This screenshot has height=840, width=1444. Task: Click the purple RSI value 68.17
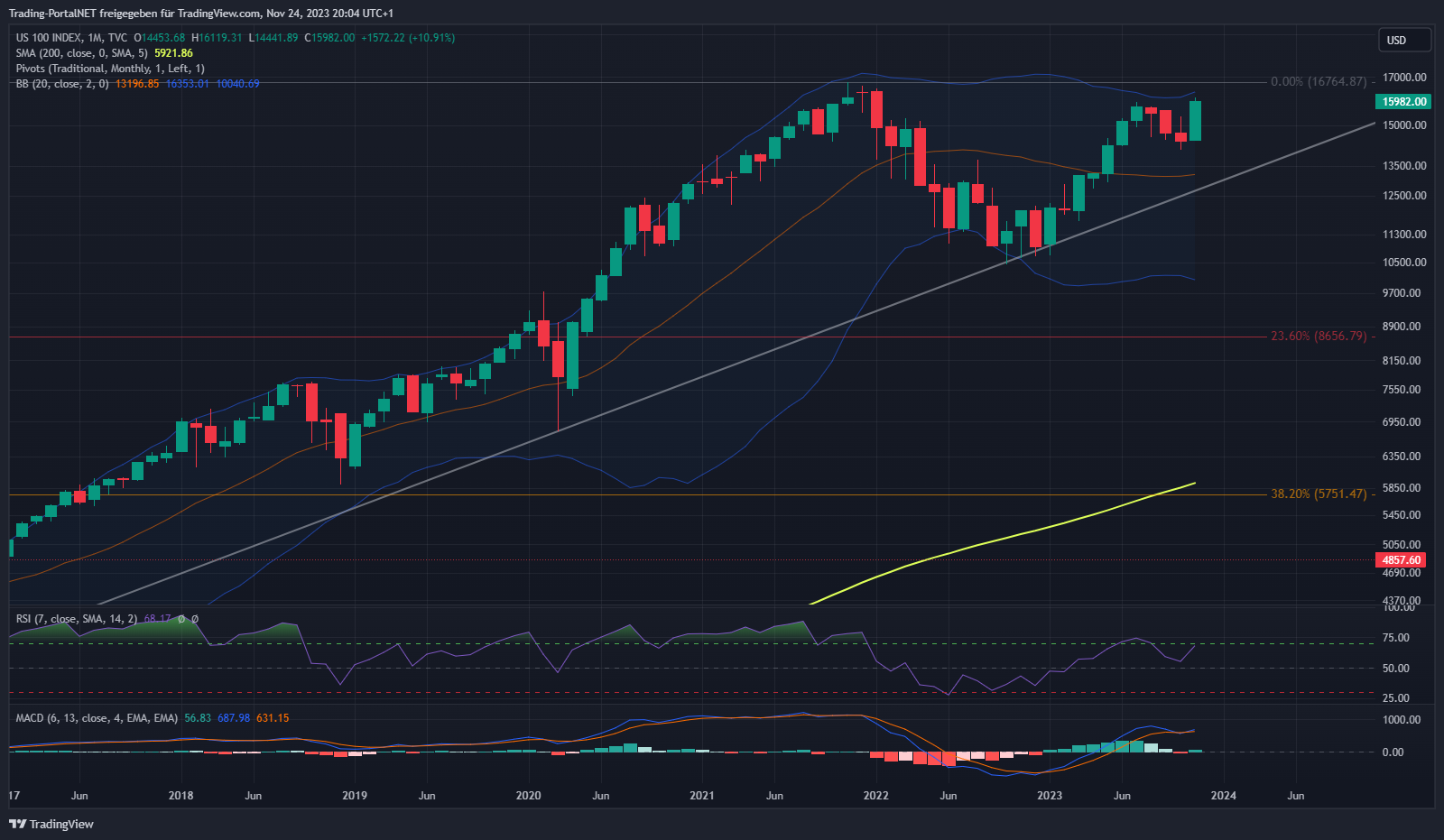157,619
